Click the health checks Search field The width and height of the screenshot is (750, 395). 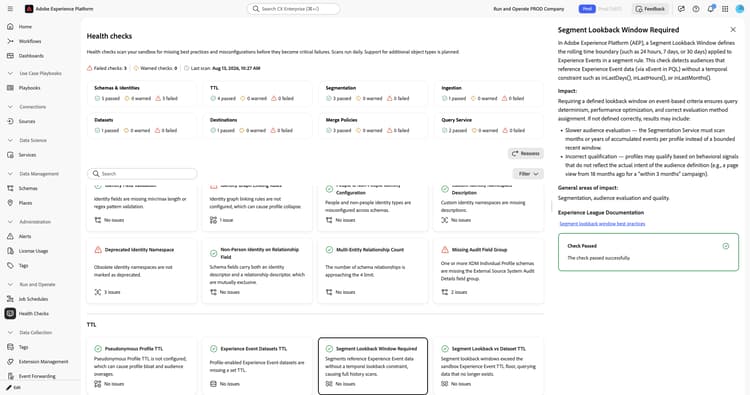(142, 174)
